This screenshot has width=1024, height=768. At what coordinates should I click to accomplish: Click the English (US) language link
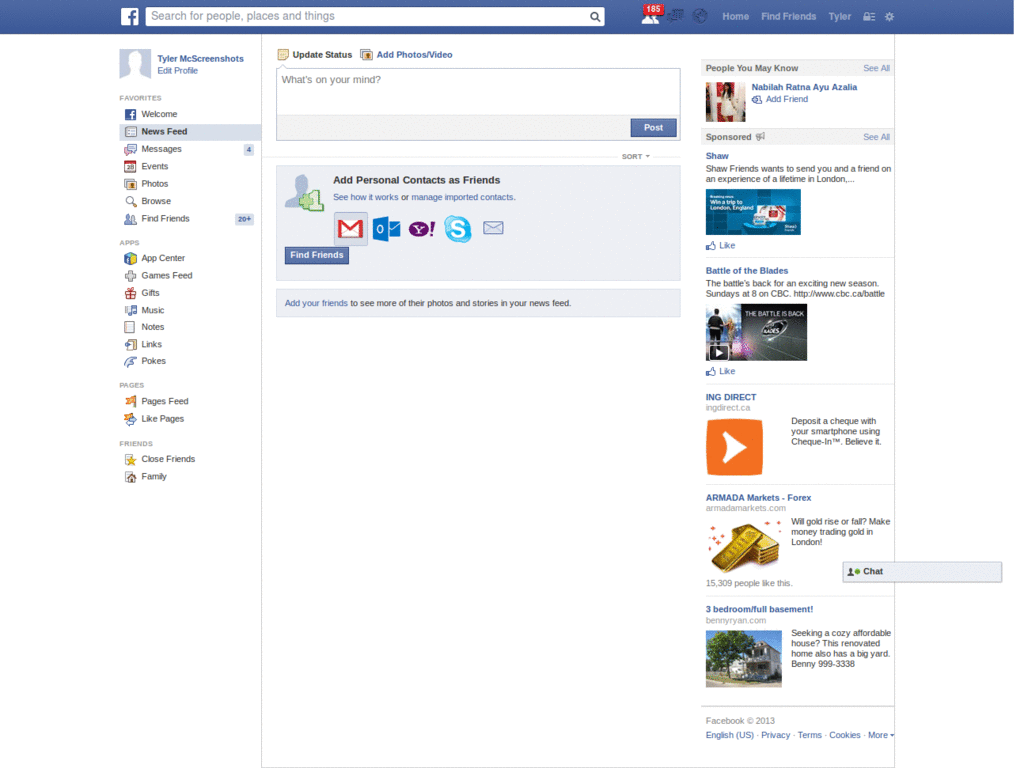729,735
